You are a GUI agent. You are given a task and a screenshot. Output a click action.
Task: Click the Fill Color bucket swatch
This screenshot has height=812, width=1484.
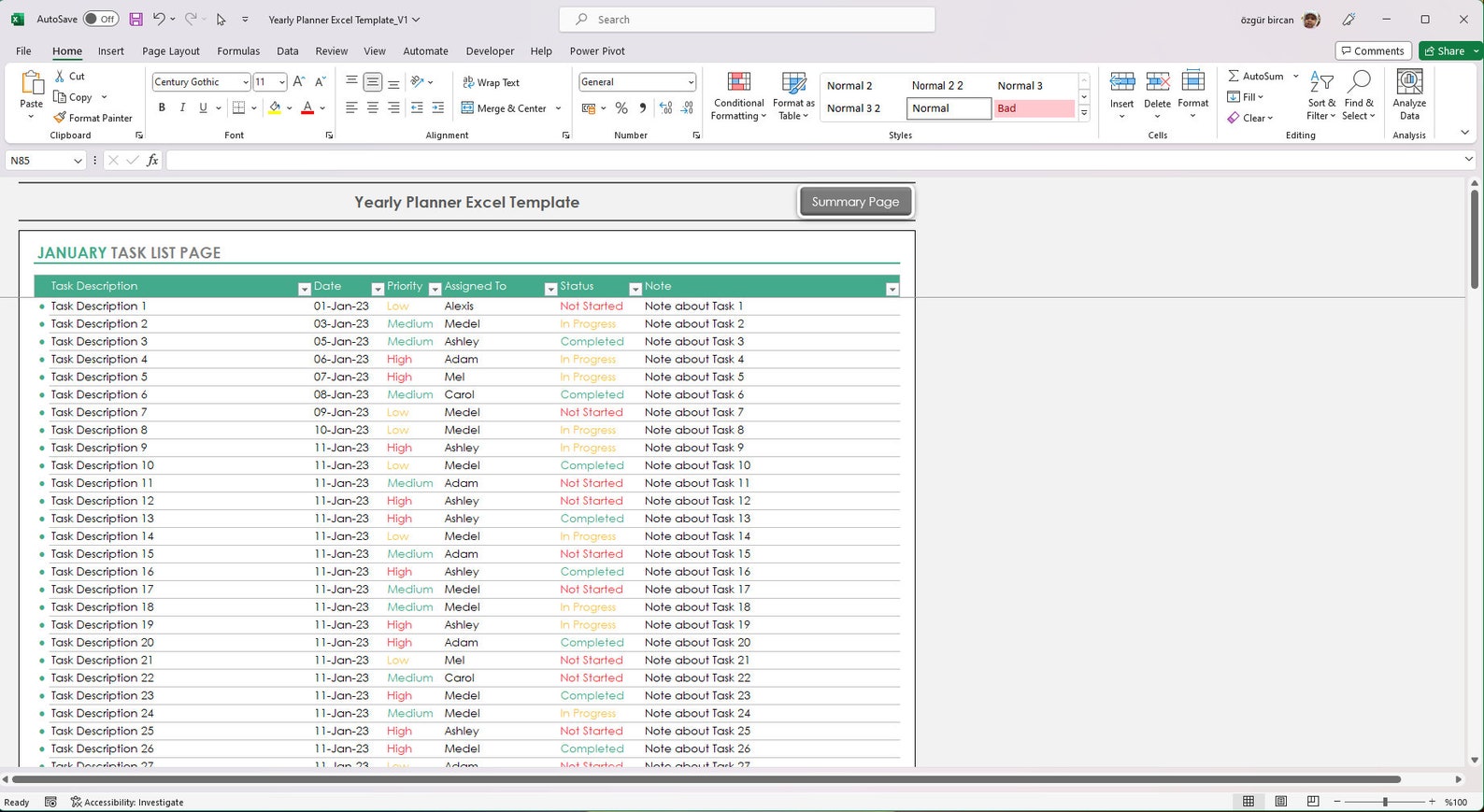point(275,108)
